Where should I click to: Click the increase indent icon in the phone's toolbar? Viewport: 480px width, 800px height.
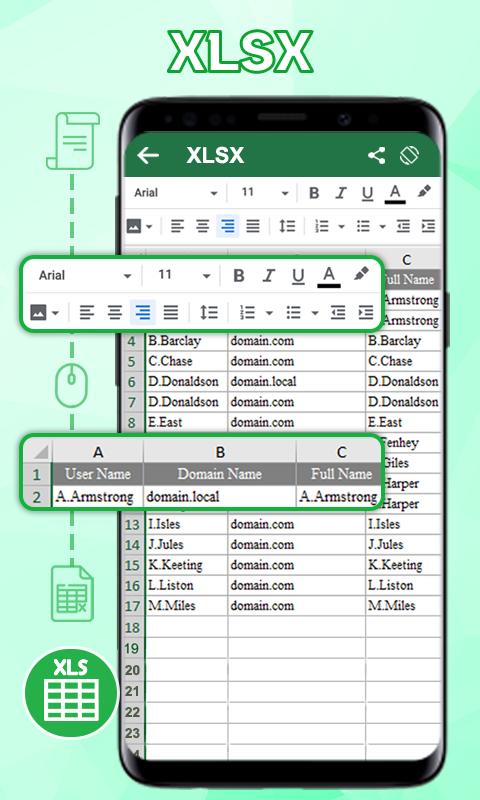(428, 226)
